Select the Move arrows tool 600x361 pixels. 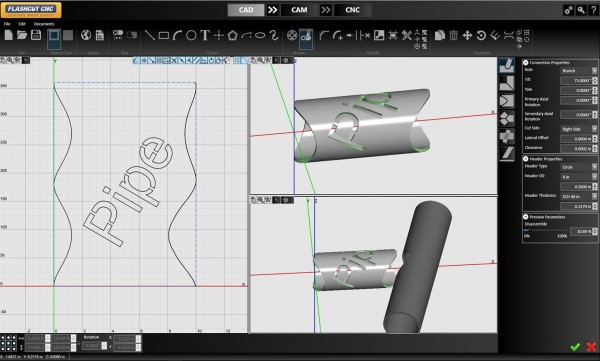pos(467,36)
